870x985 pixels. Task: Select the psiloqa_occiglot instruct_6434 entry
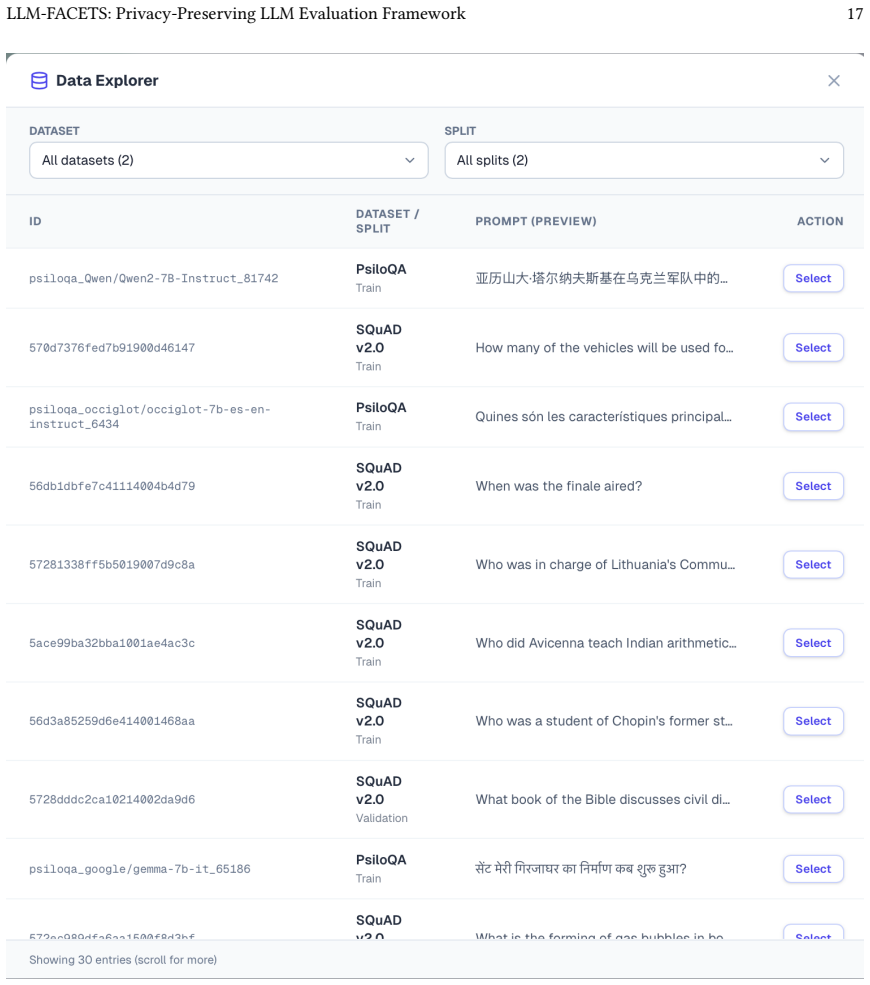[x=813, y=416]
